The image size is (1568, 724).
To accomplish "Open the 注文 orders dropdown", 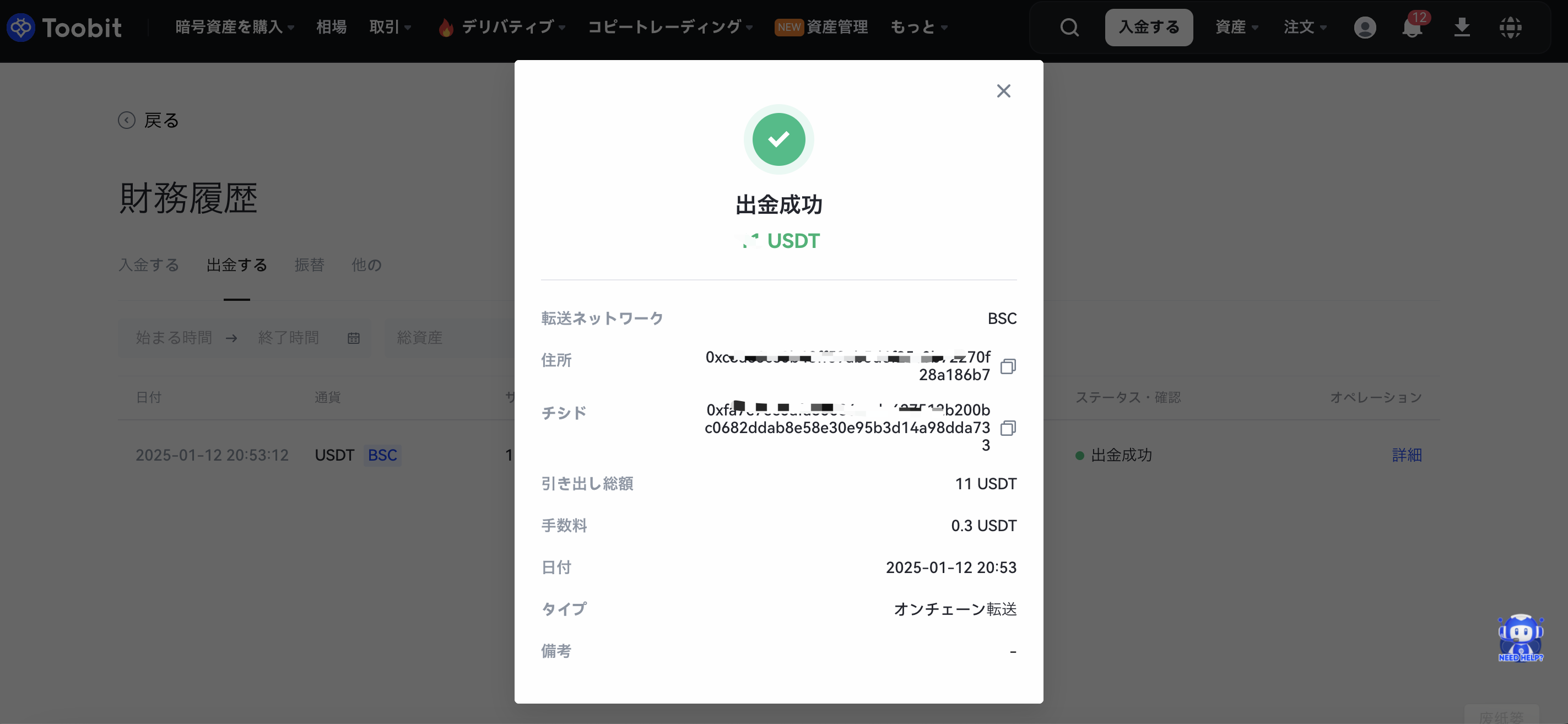I will pos(1305,28).
